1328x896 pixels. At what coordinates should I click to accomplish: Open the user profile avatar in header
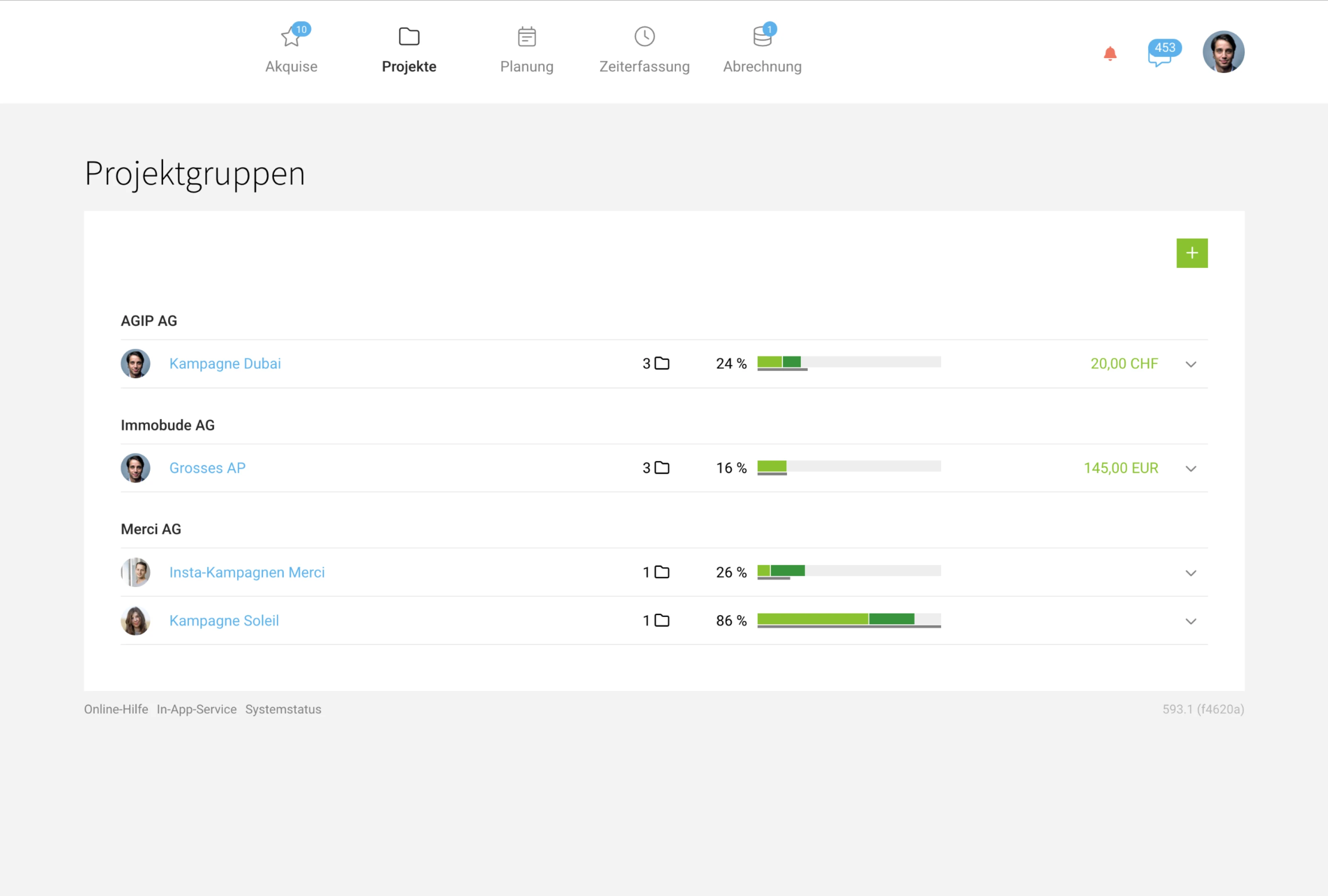(x=1223, y=52)
